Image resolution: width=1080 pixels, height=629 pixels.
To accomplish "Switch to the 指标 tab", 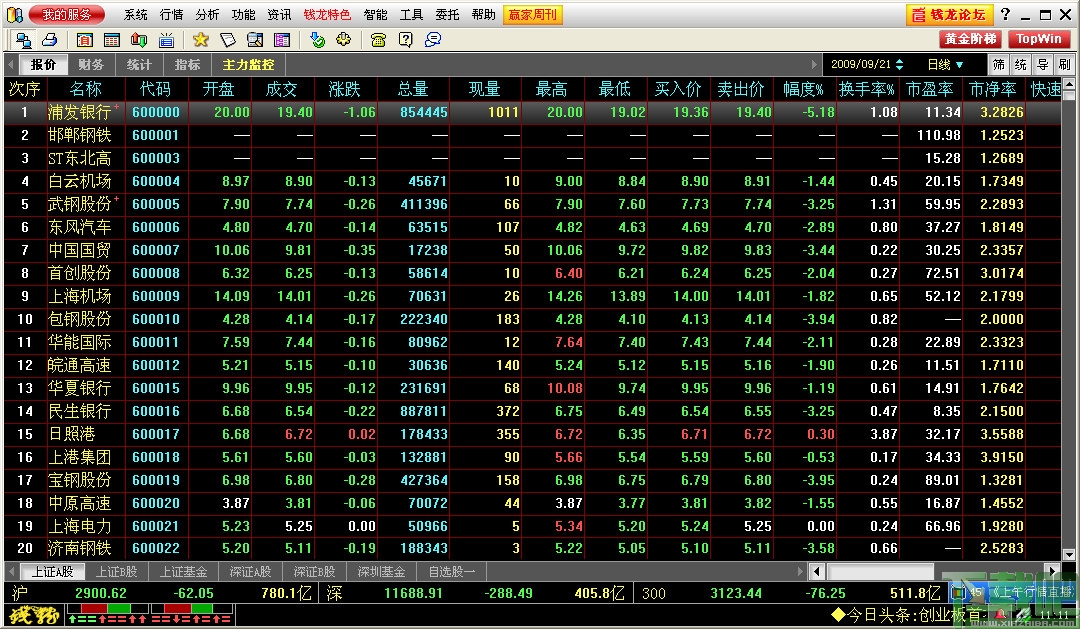I will 187,65.
